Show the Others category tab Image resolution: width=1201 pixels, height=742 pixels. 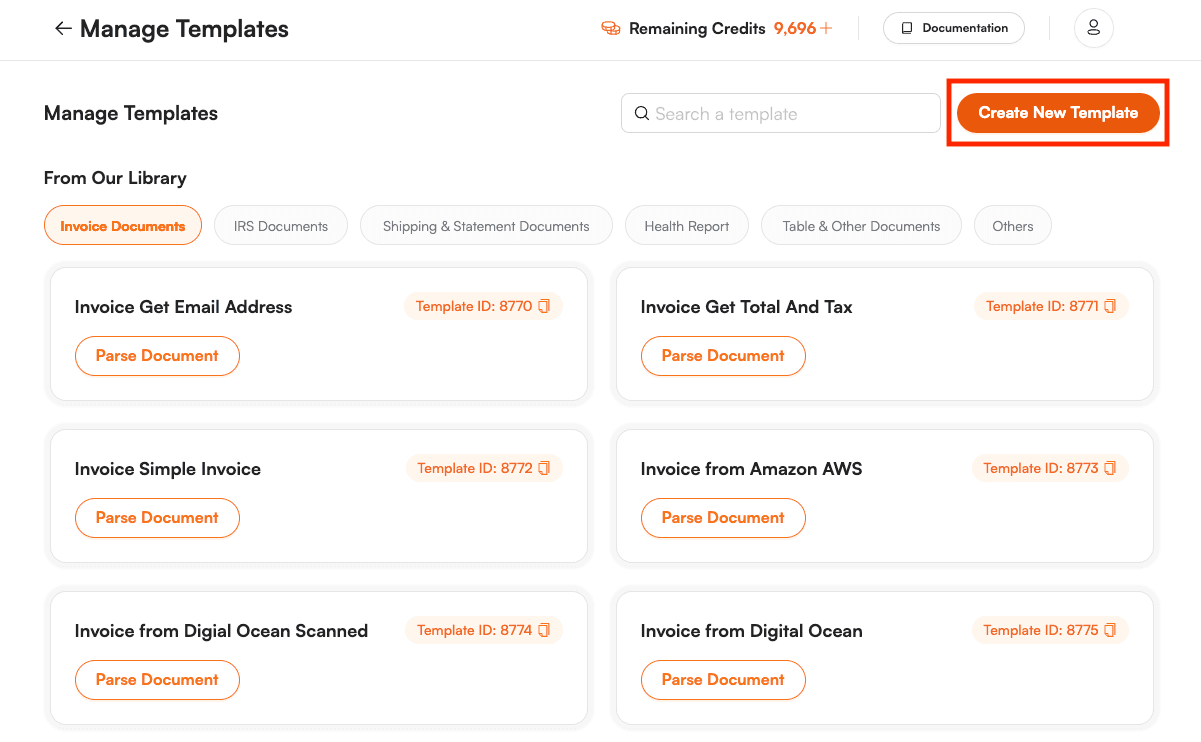(1012, 226)
